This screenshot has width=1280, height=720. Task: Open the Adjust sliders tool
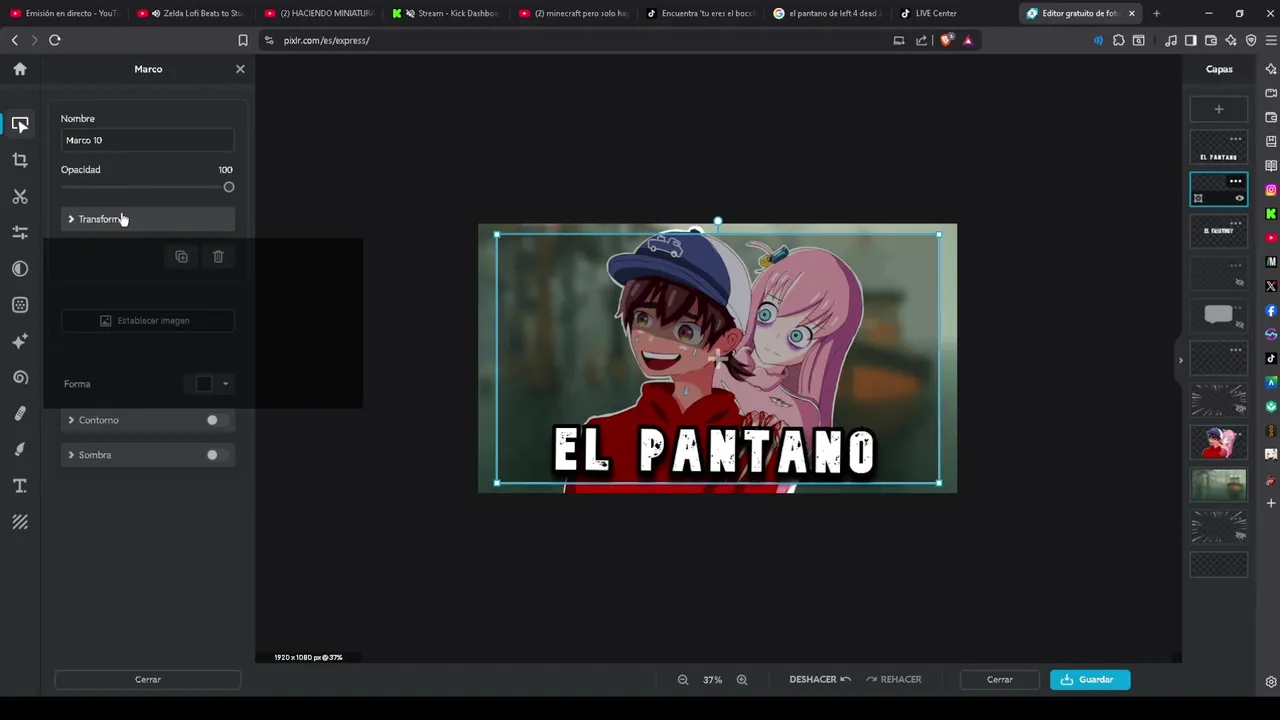(x=20, y=232)
